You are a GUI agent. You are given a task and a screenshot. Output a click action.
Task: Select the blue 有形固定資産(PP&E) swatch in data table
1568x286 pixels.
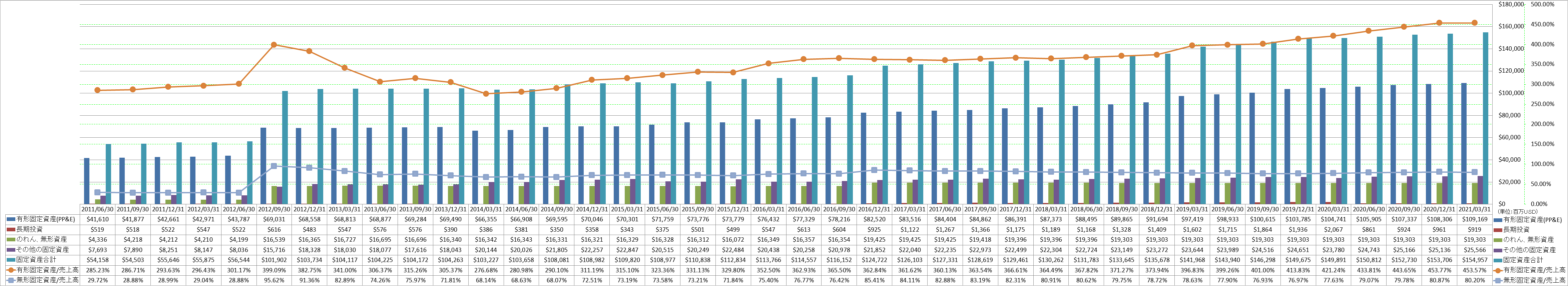coord(10,220)
